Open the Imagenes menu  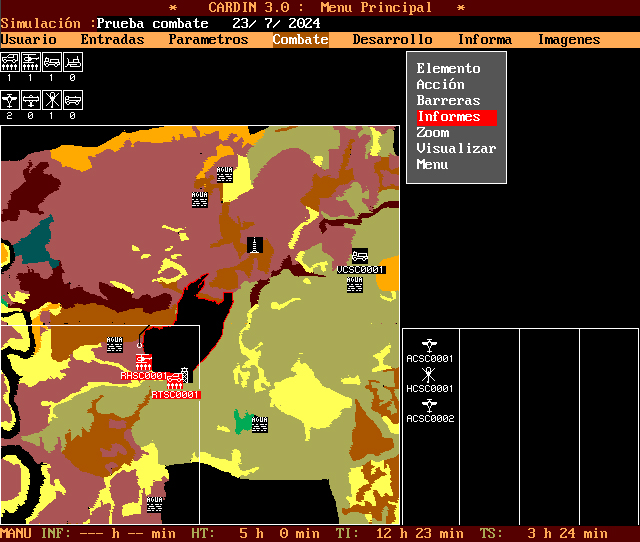point(569,40)
